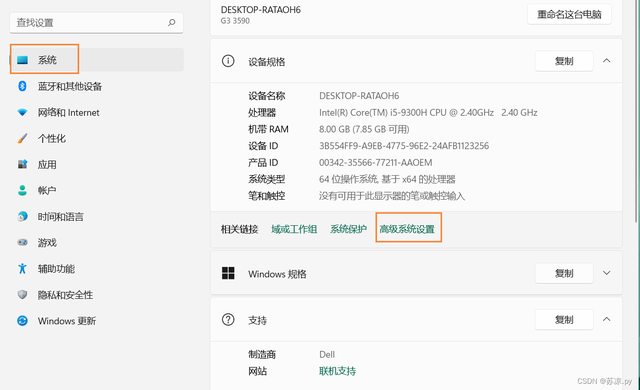Click the 查找设置 search field
Viewport: 640px width, 390px height.
(96, 22)
